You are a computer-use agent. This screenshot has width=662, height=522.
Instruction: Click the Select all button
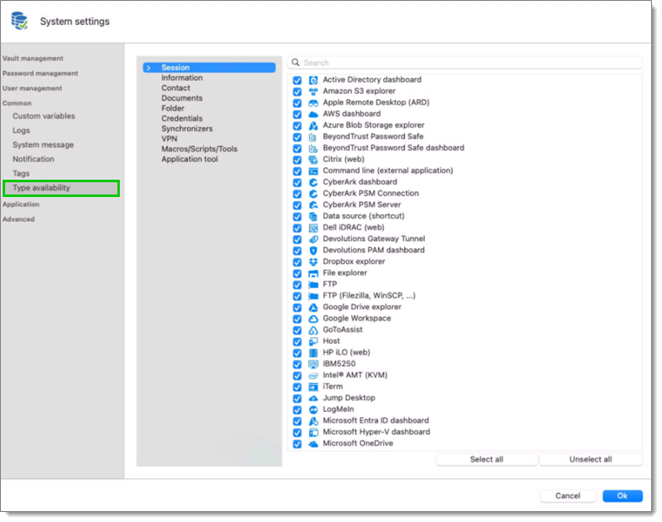[x=487, y=459]
